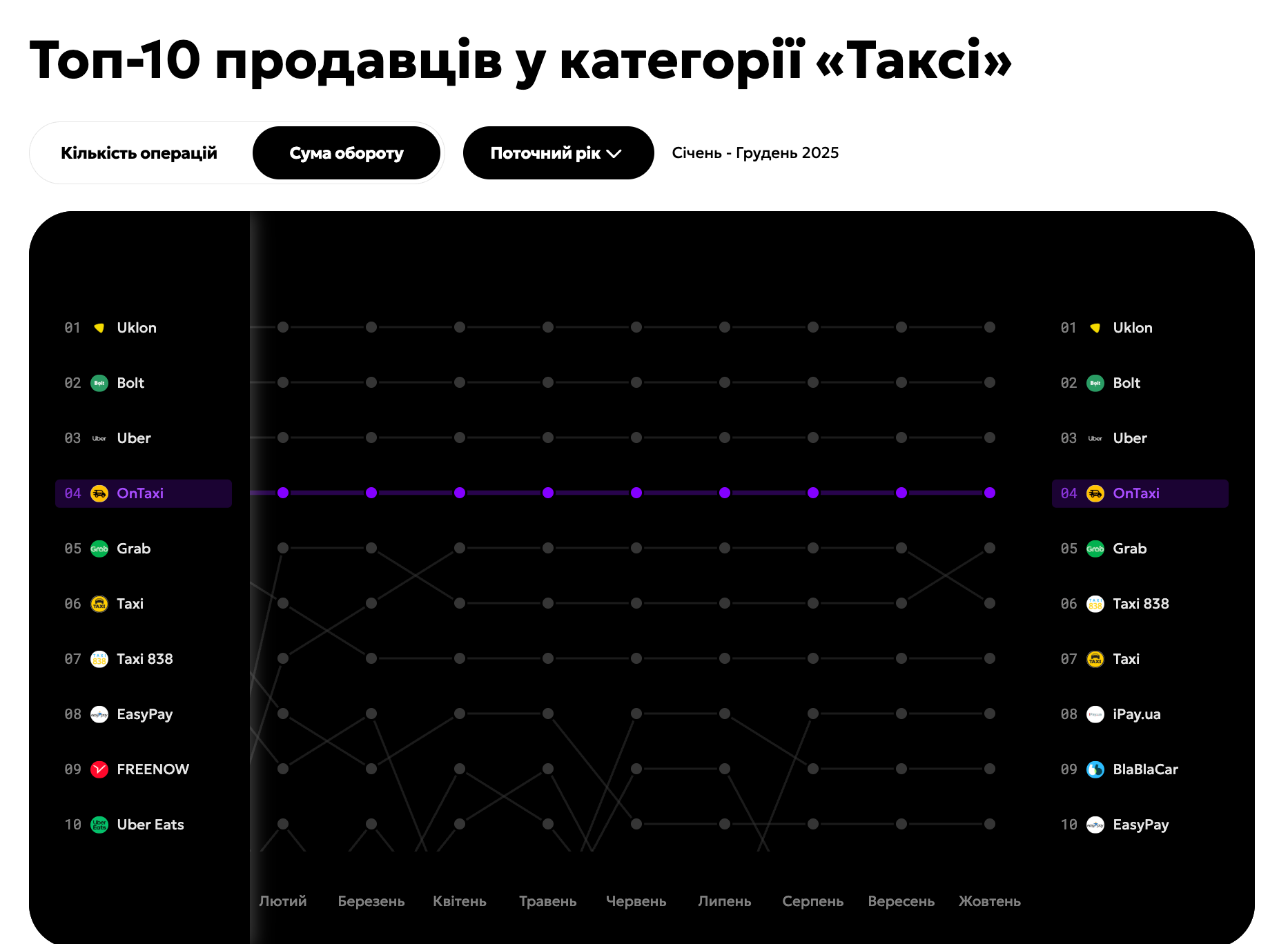1288x944 pixels.
Task: Click the OnTaxi icon in left list
Action: point(99,493)
